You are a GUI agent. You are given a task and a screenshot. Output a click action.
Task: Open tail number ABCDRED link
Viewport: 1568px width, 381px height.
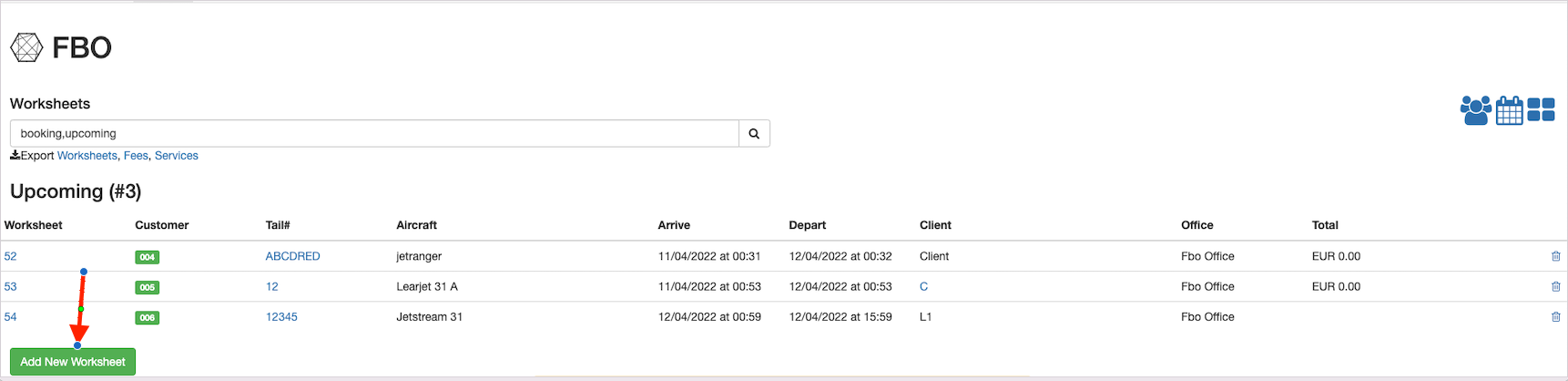coord(292,256)
